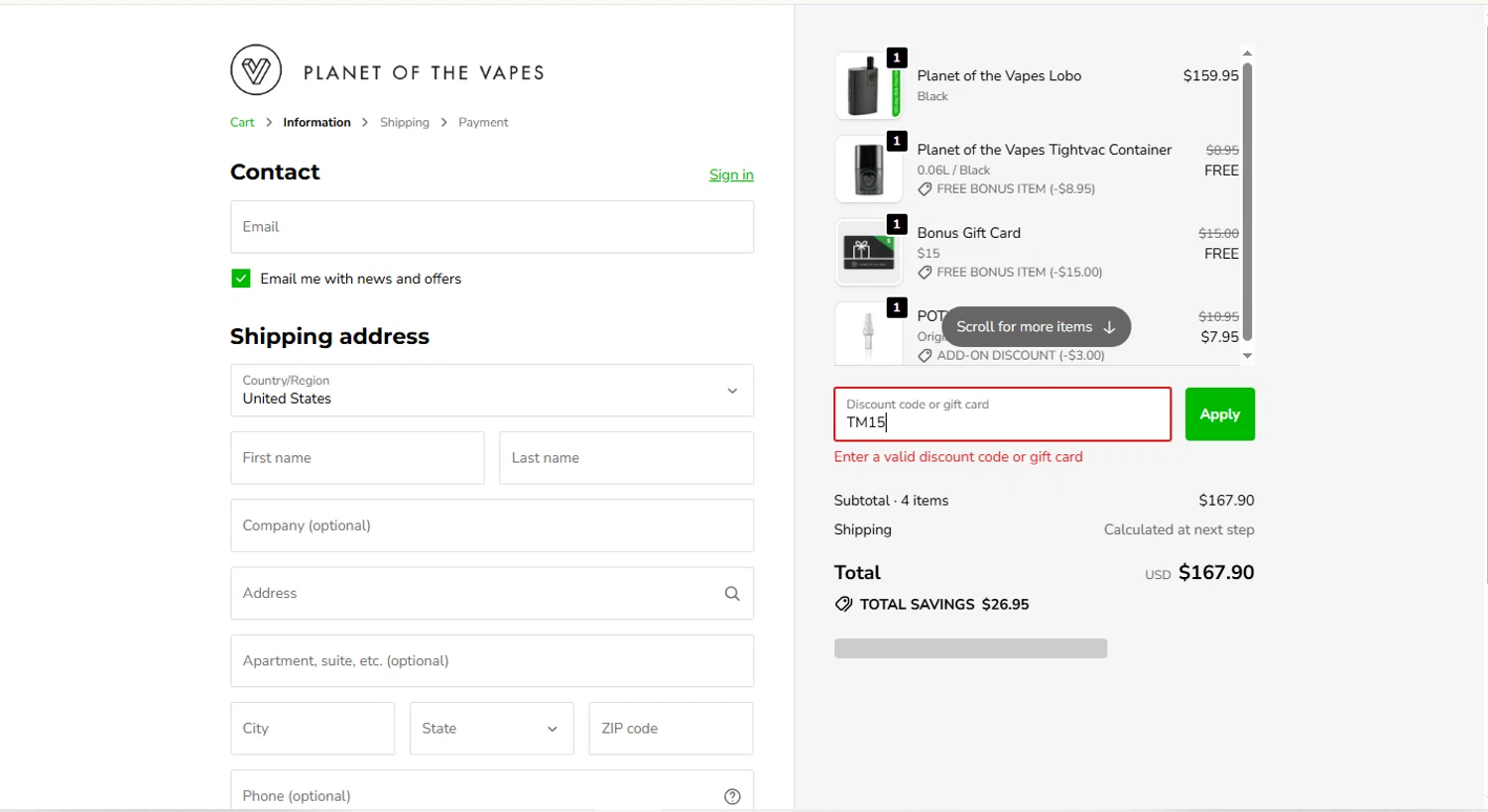The image size is (1488, 812).
Task: Click the Tightvac Container product thumbnail
Action: [x=868, y=169]
